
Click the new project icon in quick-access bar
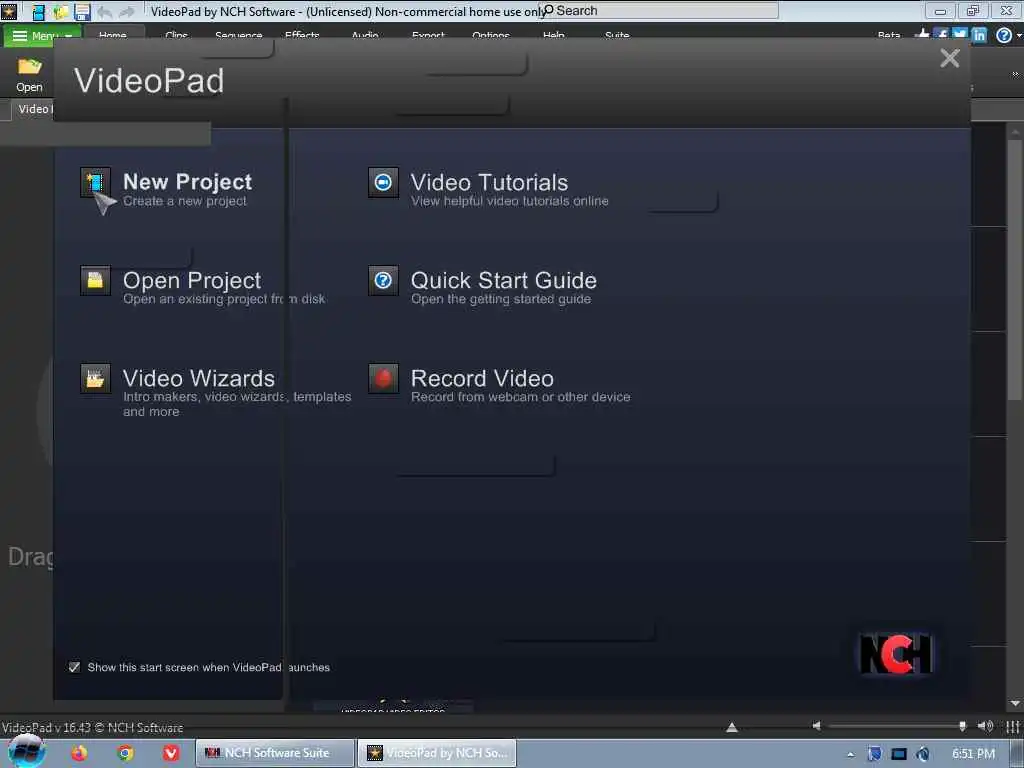pyautogui.click(x=39, y=12)
